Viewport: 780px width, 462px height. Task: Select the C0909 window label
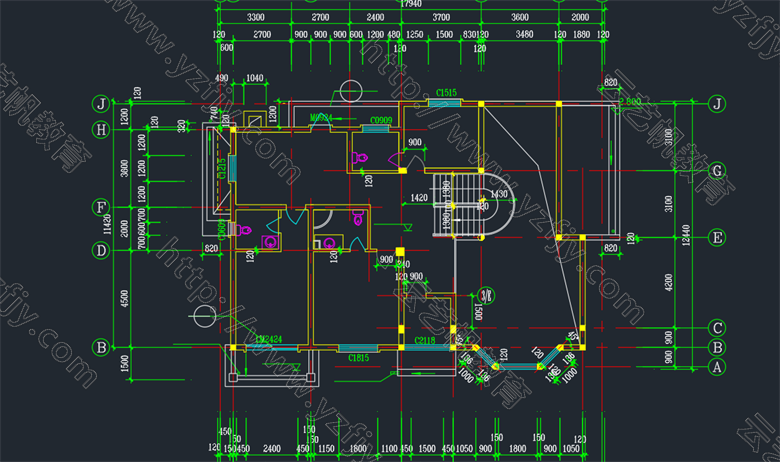(381, 120)
